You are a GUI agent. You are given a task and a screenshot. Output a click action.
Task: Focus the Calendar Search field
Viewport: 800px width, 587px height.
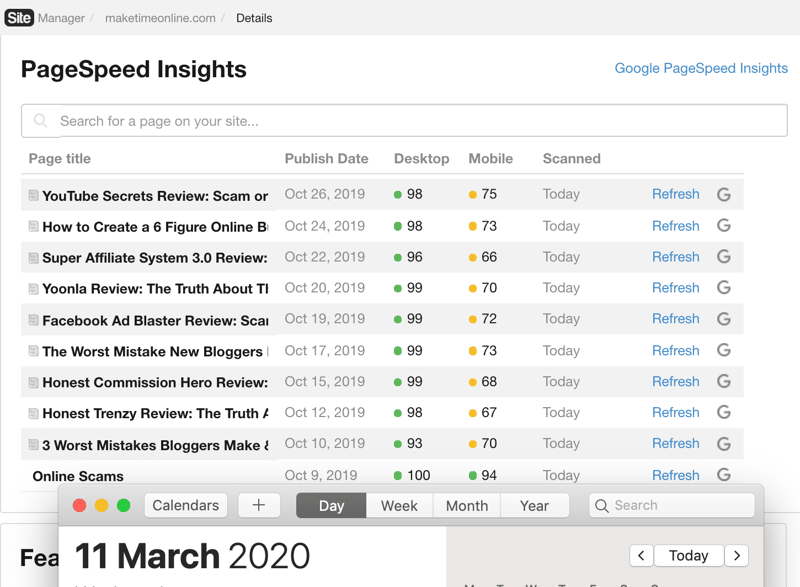click(x=672, y=505)
